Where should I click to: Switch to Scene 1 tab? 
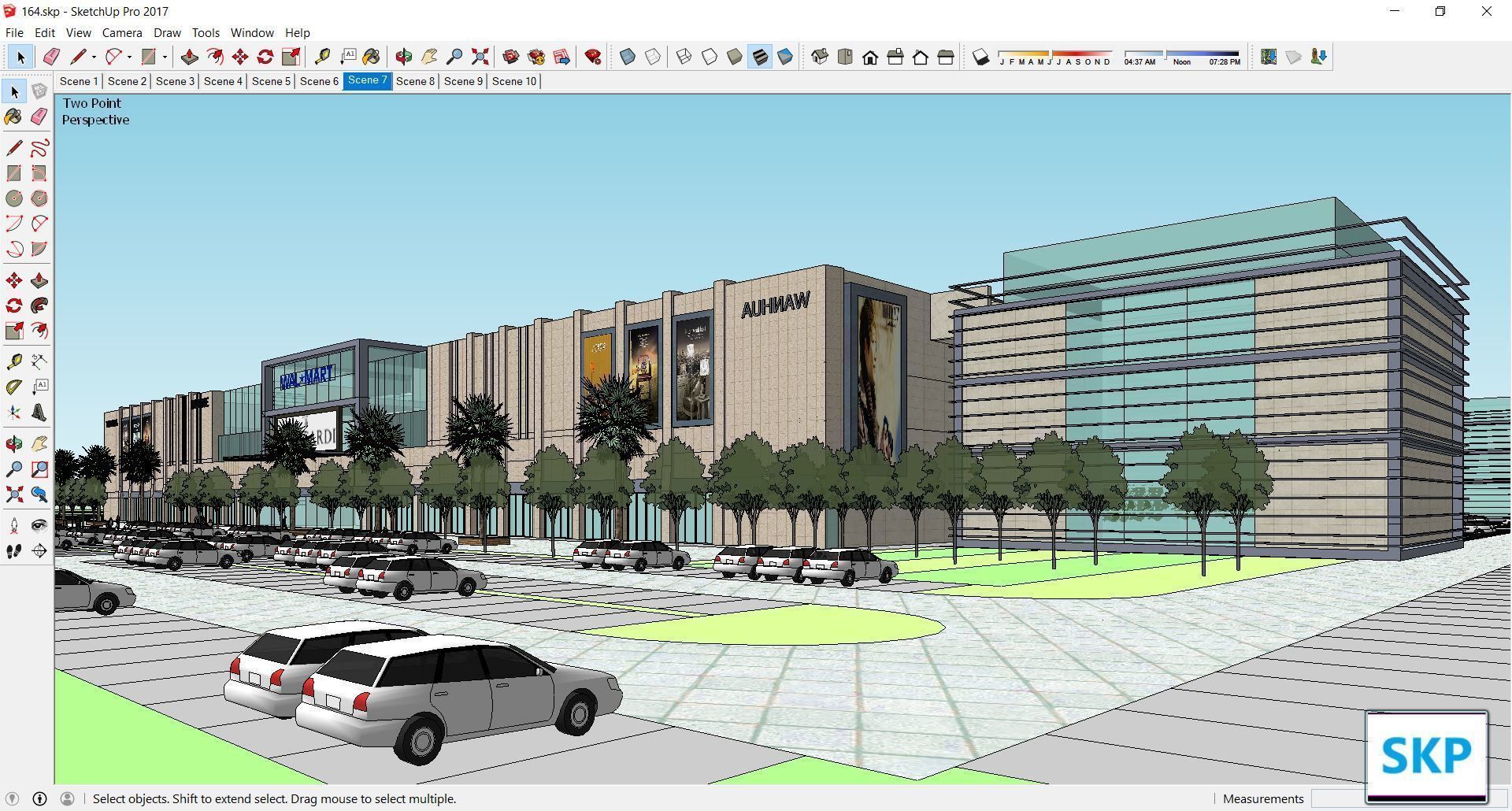(x=79, y=81)
